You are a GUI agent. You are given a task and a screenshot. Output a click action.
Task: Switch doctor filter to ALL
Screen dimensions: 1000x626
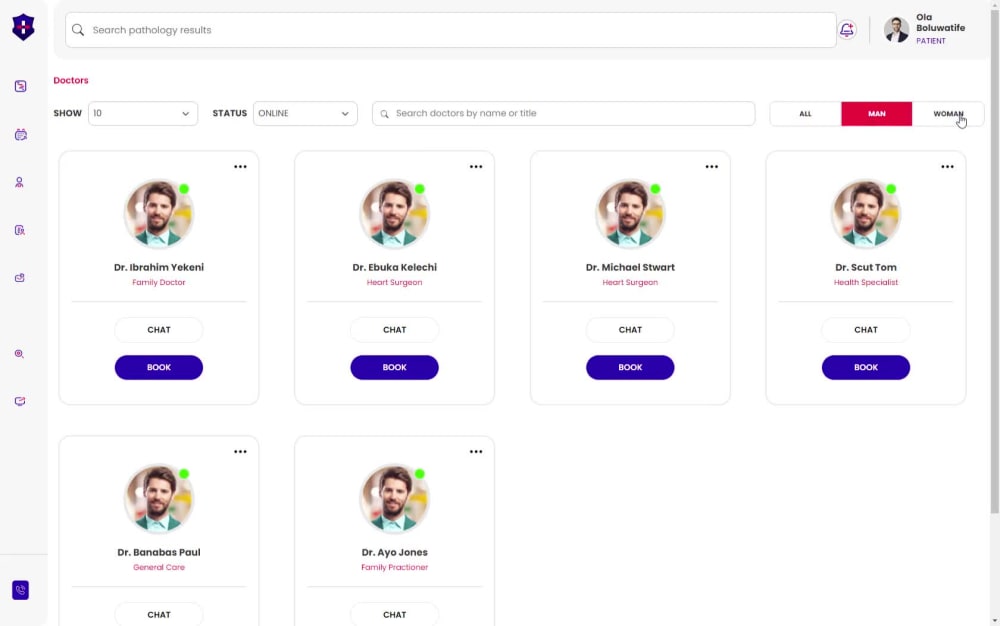(804, 113)
